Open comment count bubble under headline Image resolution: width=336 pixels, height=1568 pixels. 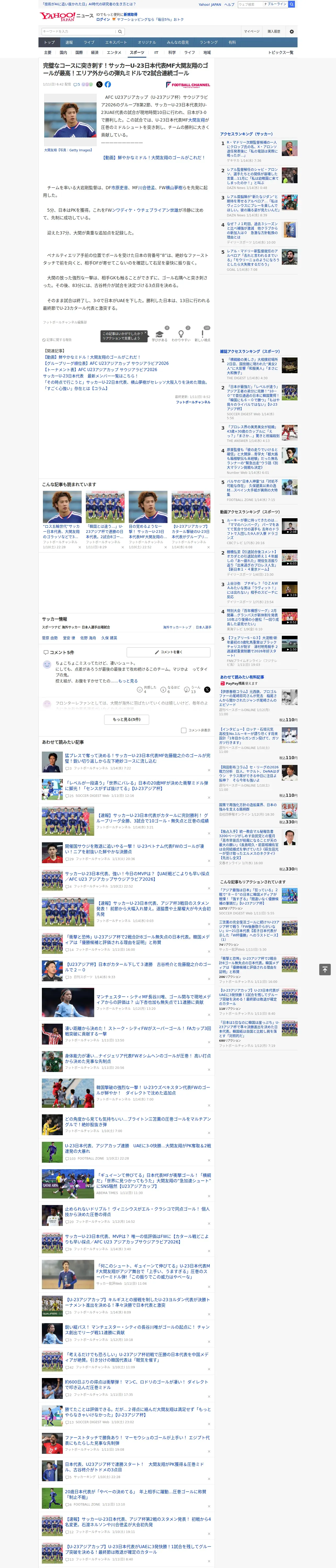tap(77, 85)
